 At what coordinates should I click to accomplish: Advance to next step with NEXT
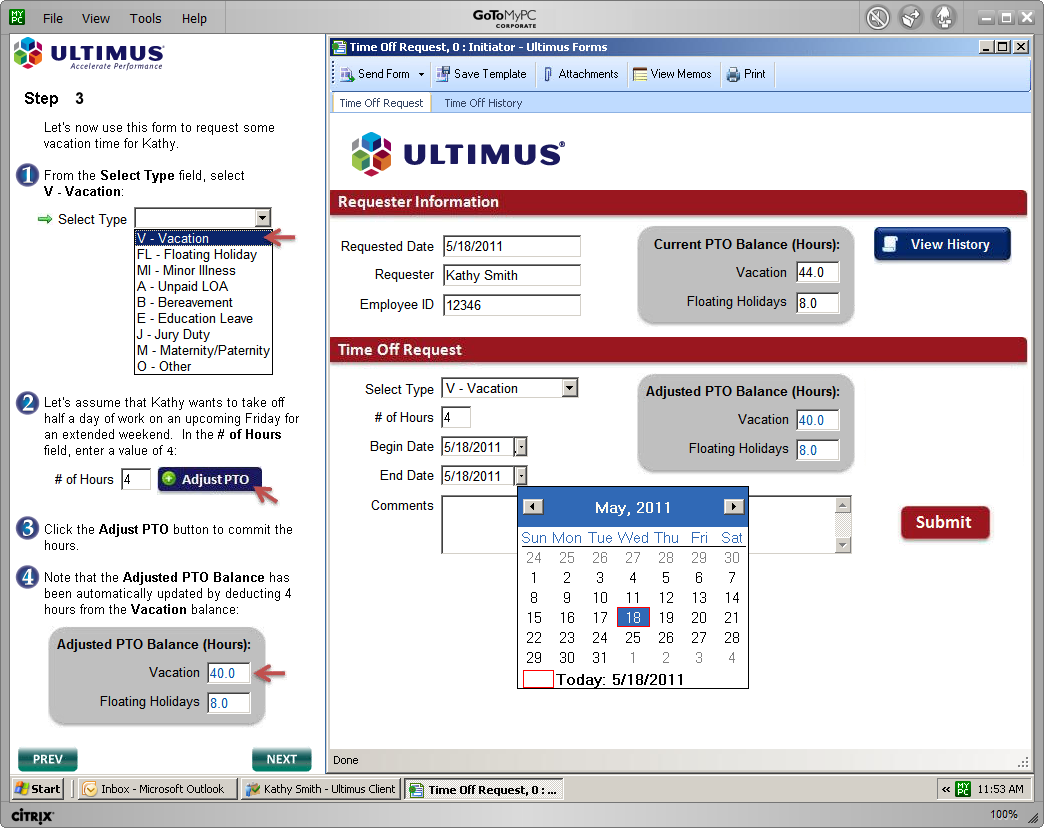pyautogui.click(x=282, y=759)
